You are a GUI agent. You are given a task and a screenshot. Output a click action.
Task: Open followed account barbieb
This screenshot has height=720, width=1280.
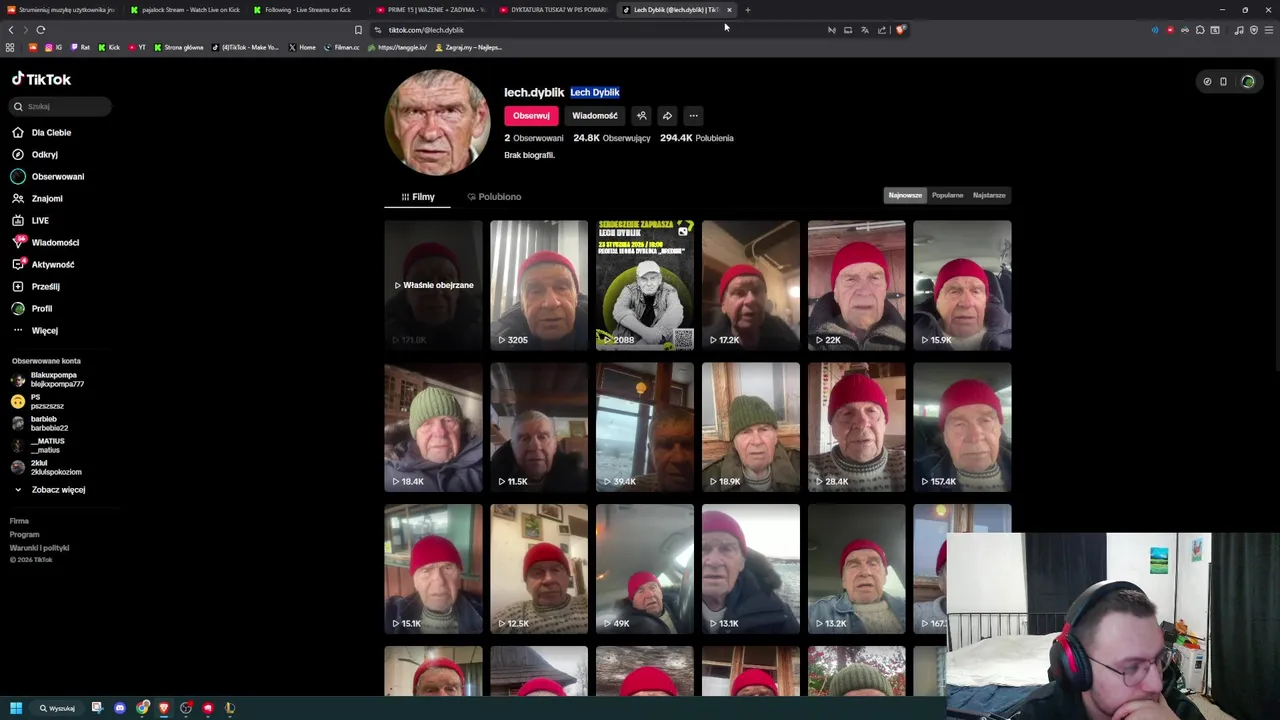[x=40, y=423]
